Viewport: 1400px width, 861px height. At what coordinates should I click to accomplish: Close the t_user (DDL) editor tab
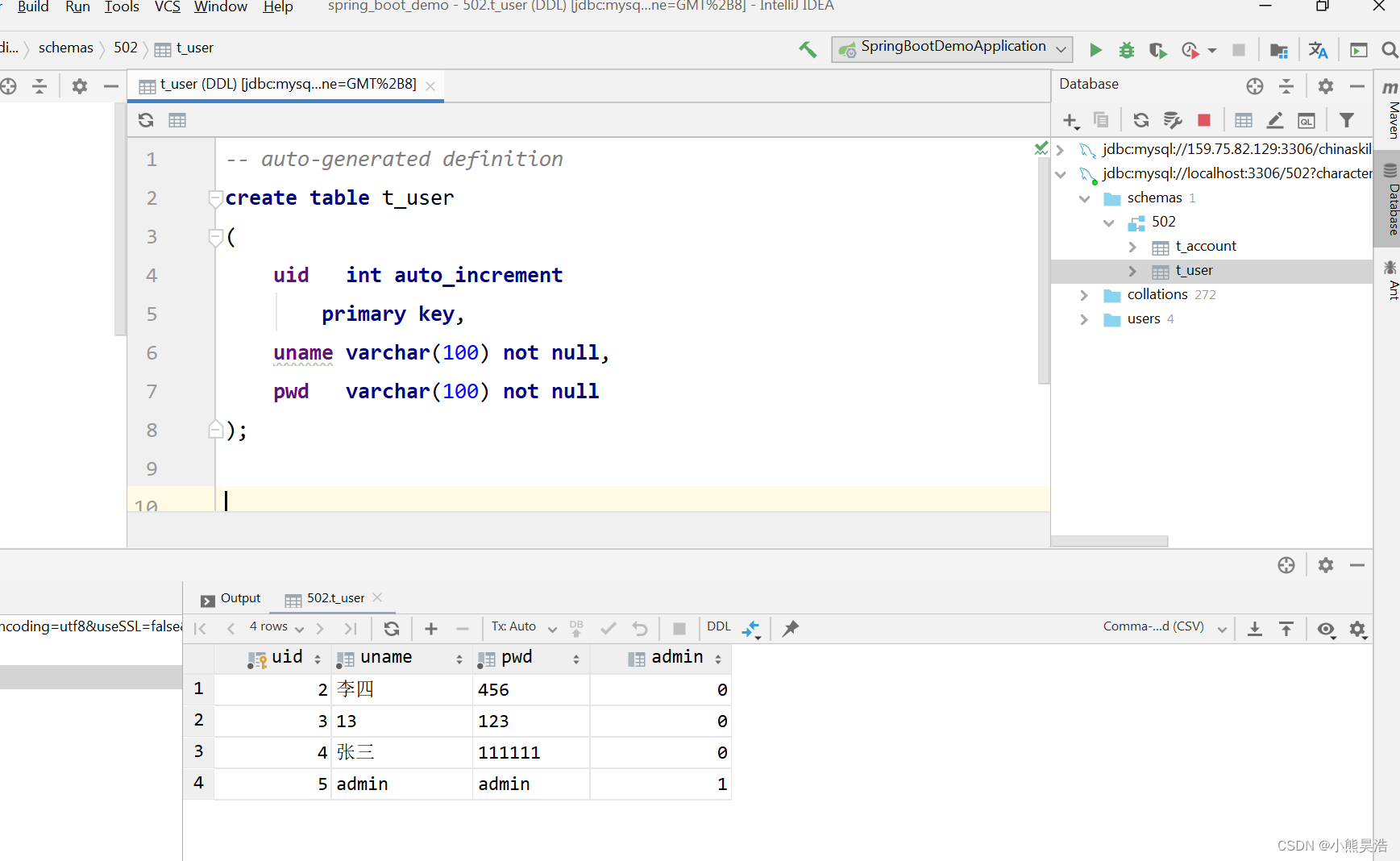[x=430, y=86]
